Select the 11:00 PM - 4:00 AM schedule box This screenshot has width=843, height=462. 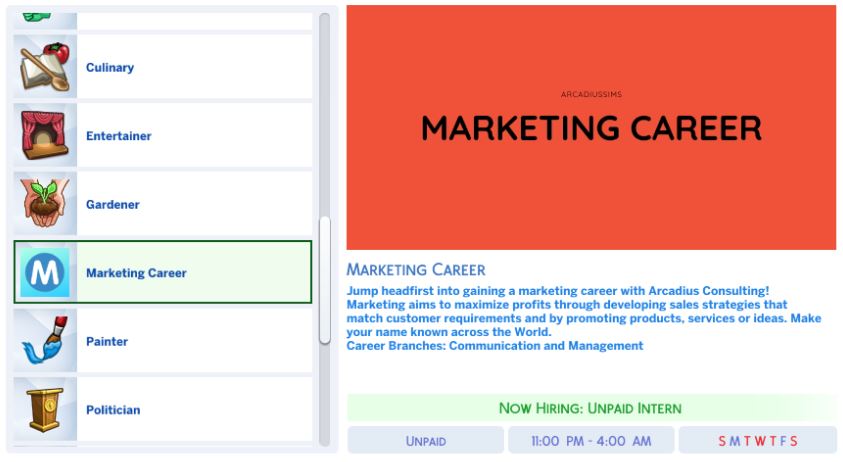tap(591, 441)
